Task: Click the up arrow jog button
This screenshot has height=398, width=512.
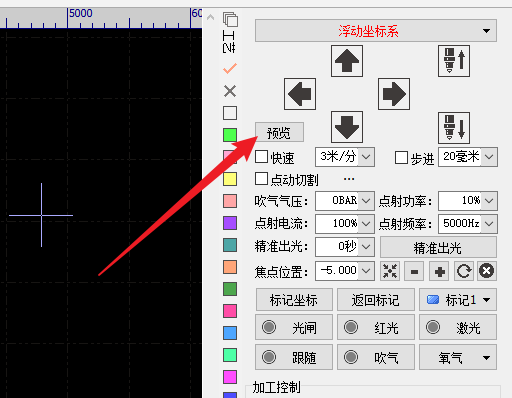Action: coord(347,61)
